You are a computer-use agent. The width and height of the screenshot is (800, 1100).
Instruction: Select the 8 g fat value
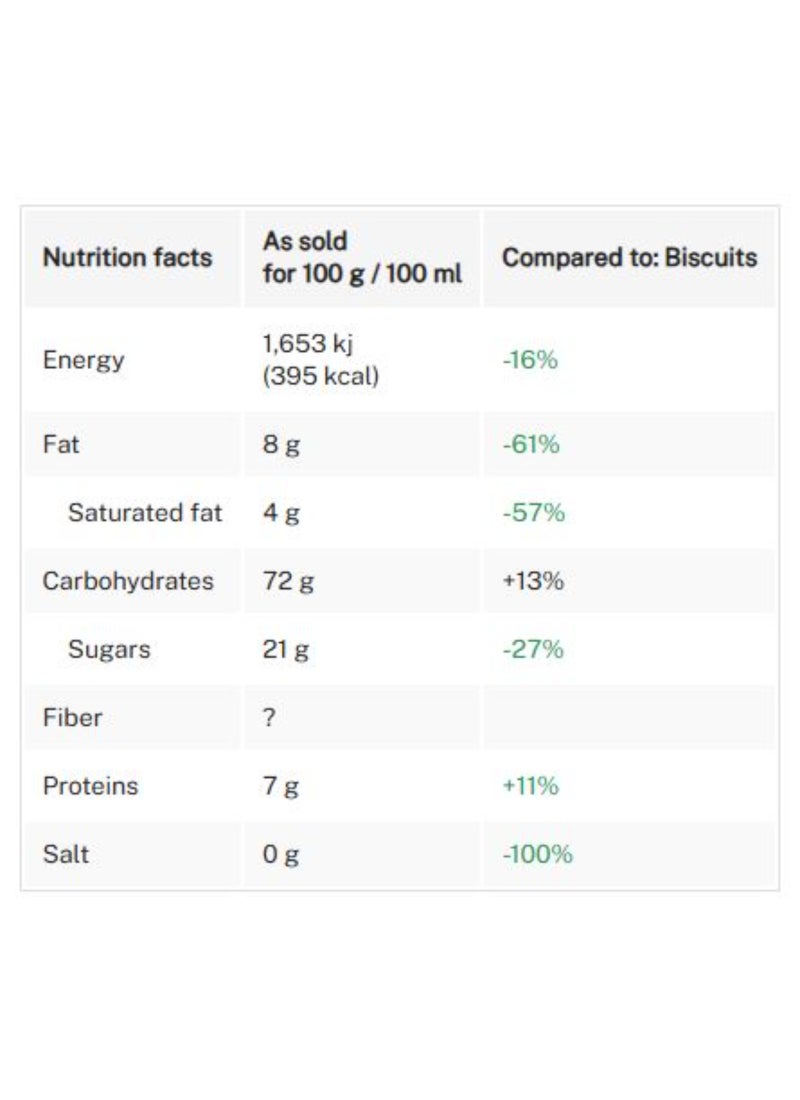pyautogui.click(x=281, y=444)
